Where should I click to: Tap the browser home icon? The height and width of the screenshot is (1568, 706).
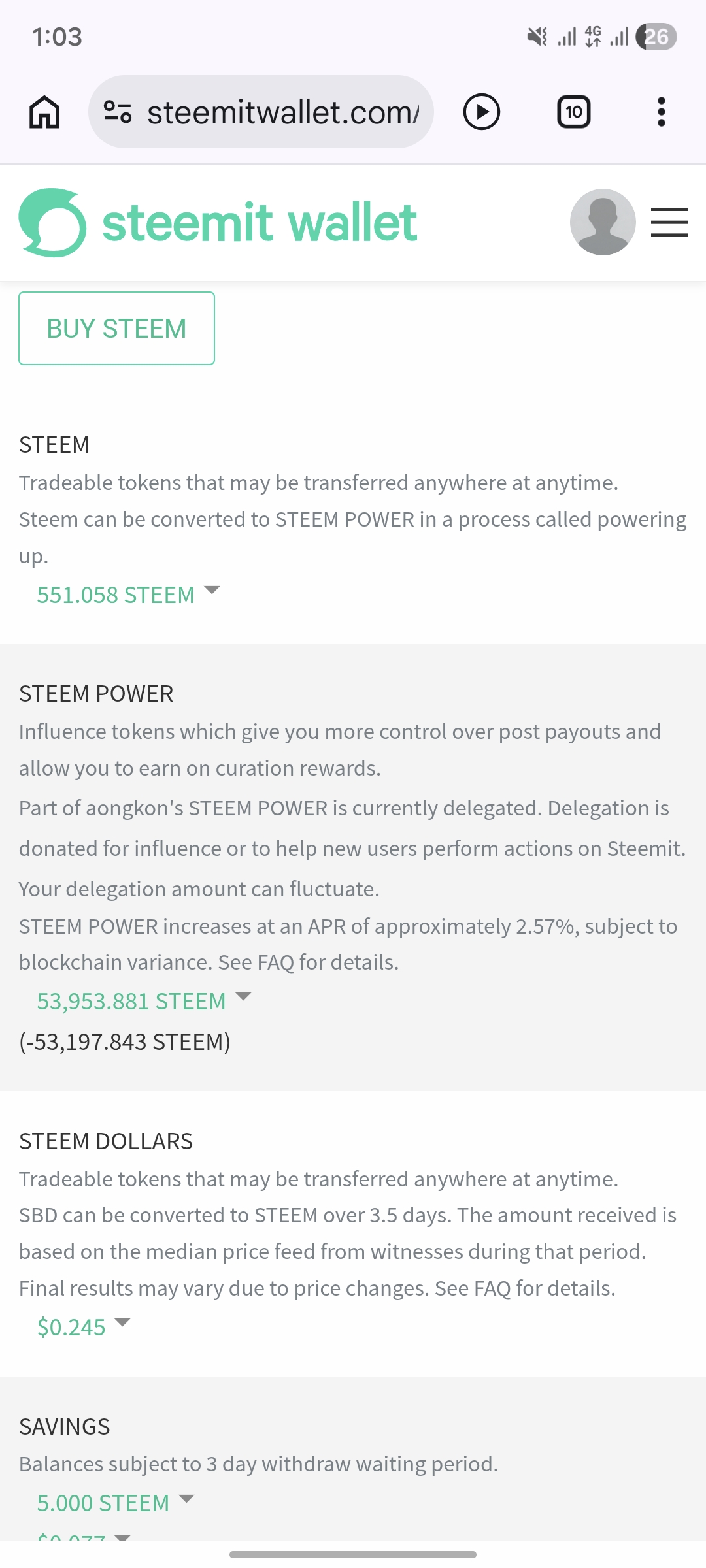click(44, 112)
